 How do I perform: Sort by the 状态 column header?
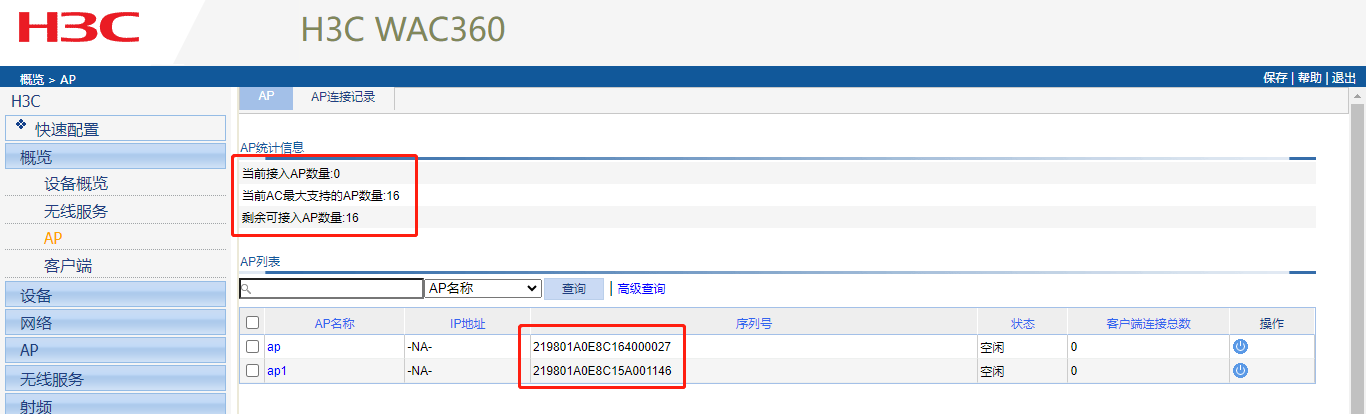tap(1022, 324)
